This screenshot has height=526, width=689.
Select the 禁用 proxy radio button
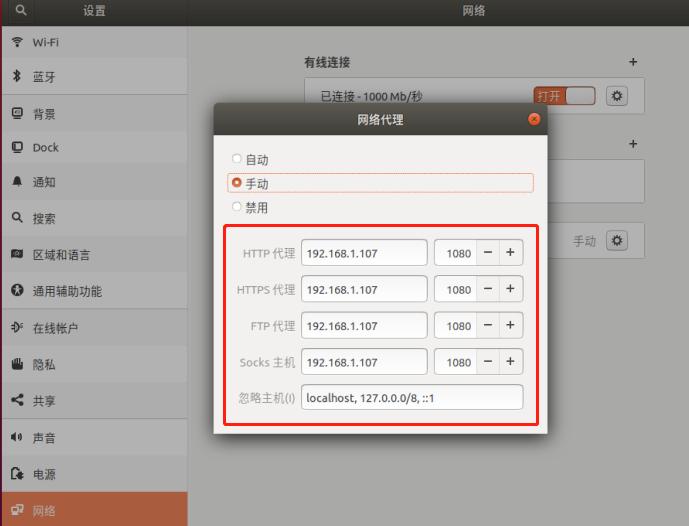pyautogui.click(x=236, y=206)
